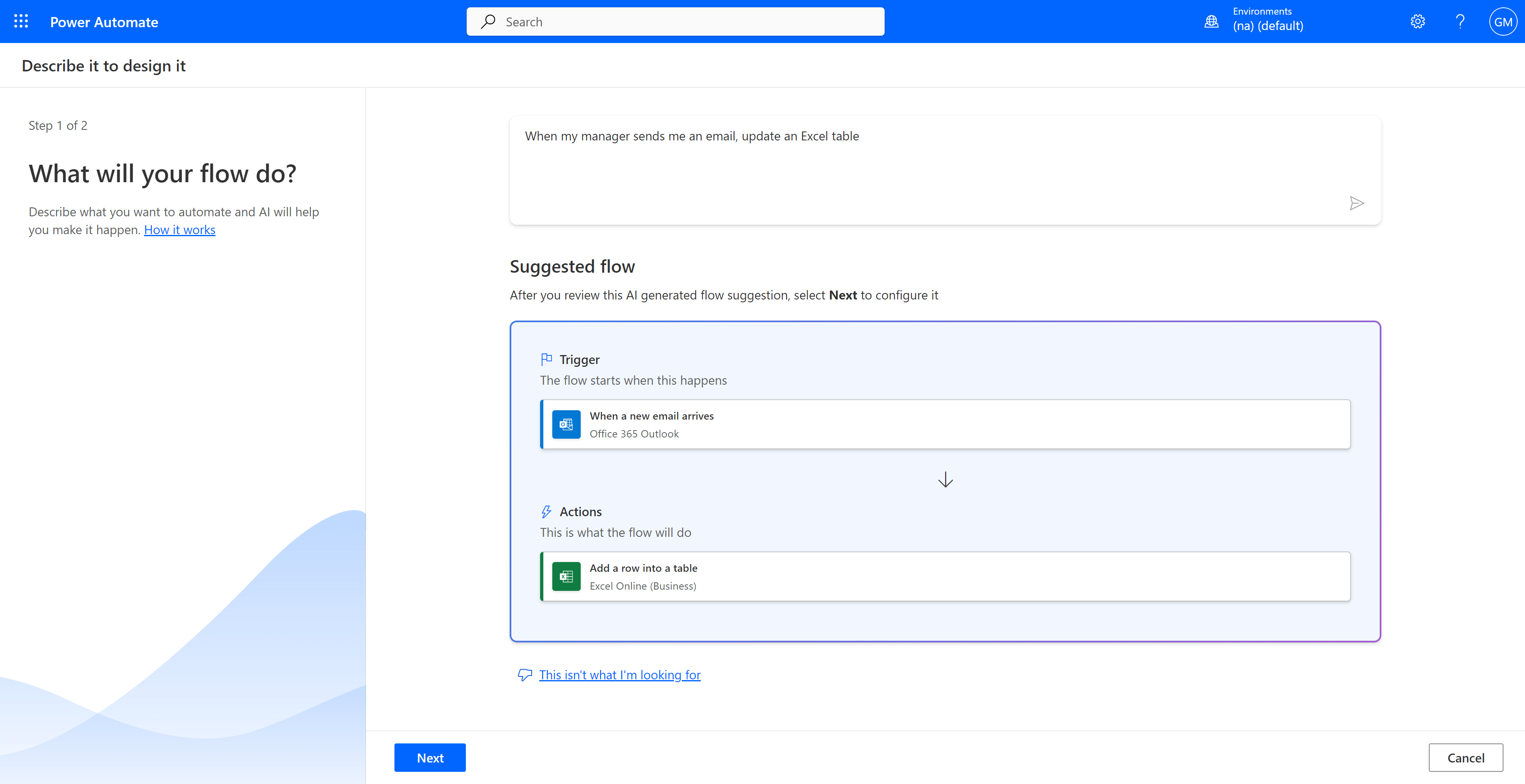Click the thumbs-down feedback icon
This screenshot has width=1525, height=784.
[525, 675]
